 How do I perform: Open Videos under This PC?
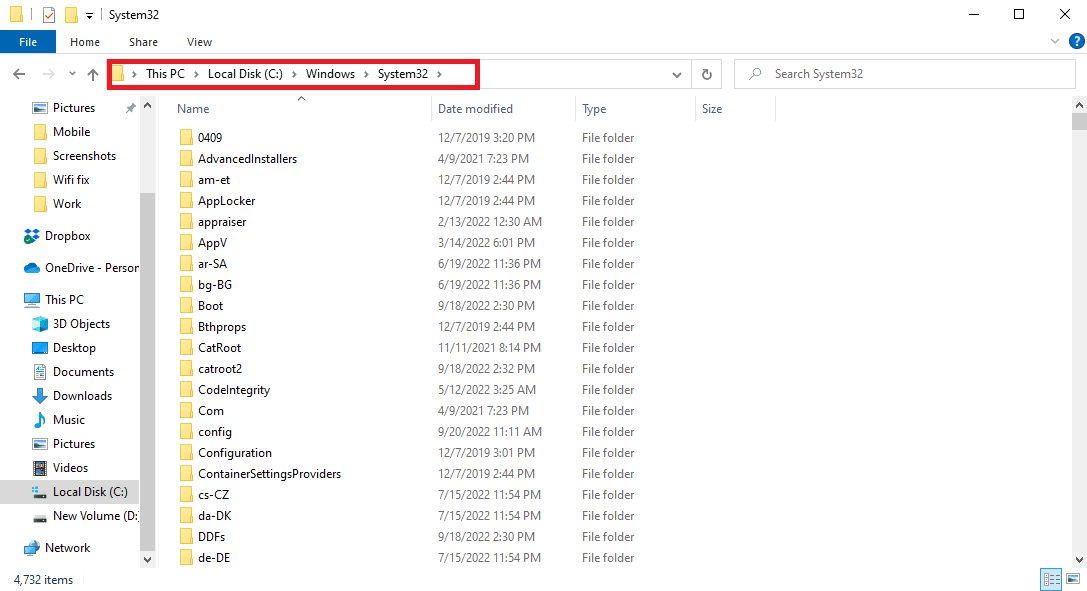pyautogui.click(x=70, y=468)
